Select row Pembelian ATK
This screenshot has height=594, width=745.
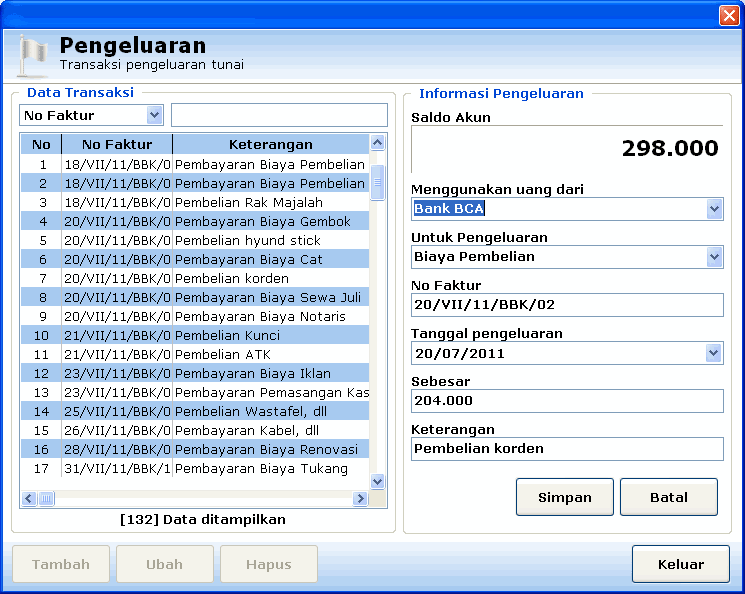pos(195,354)
